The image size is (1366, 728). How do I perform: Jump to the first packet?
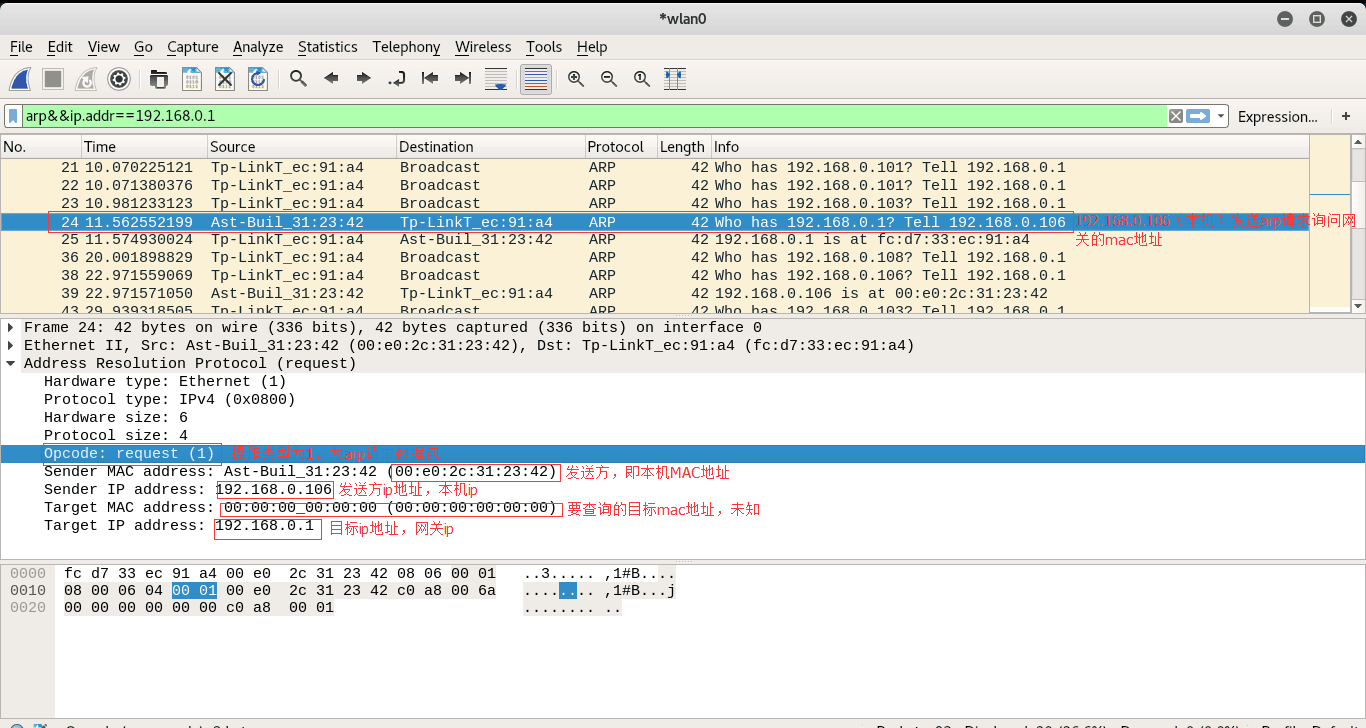click(430, 79)
